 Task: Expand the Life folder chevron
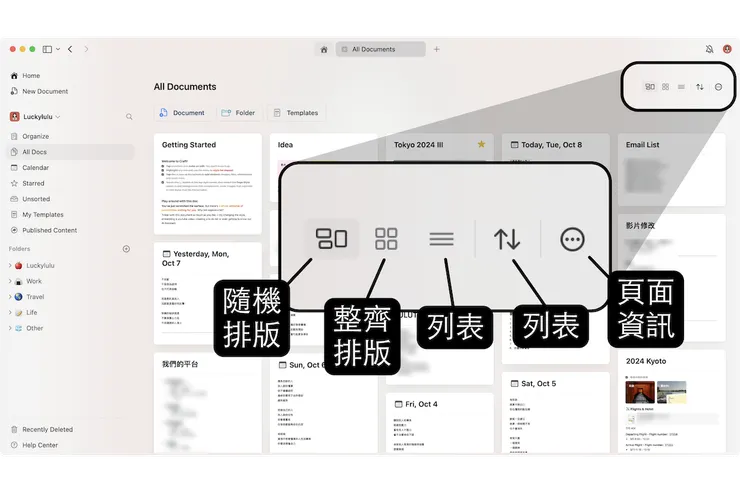[10, 312]
